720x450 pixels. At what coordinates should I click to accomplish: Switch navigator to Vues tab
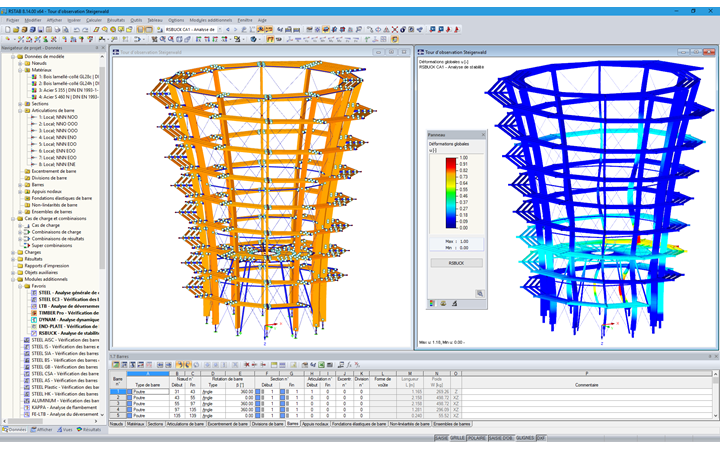click(x=65, y=430)
